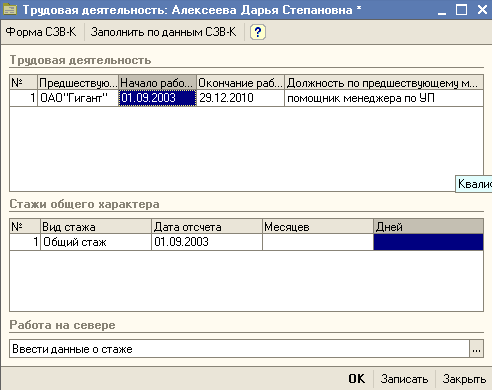Maximize the Трудовая деятельность window

tap(462, 10)
